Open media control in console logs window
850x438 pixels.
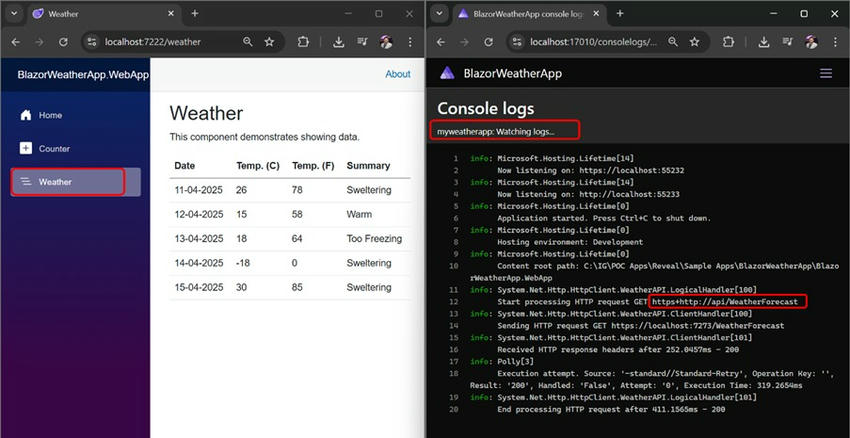(x=787, y=42)
